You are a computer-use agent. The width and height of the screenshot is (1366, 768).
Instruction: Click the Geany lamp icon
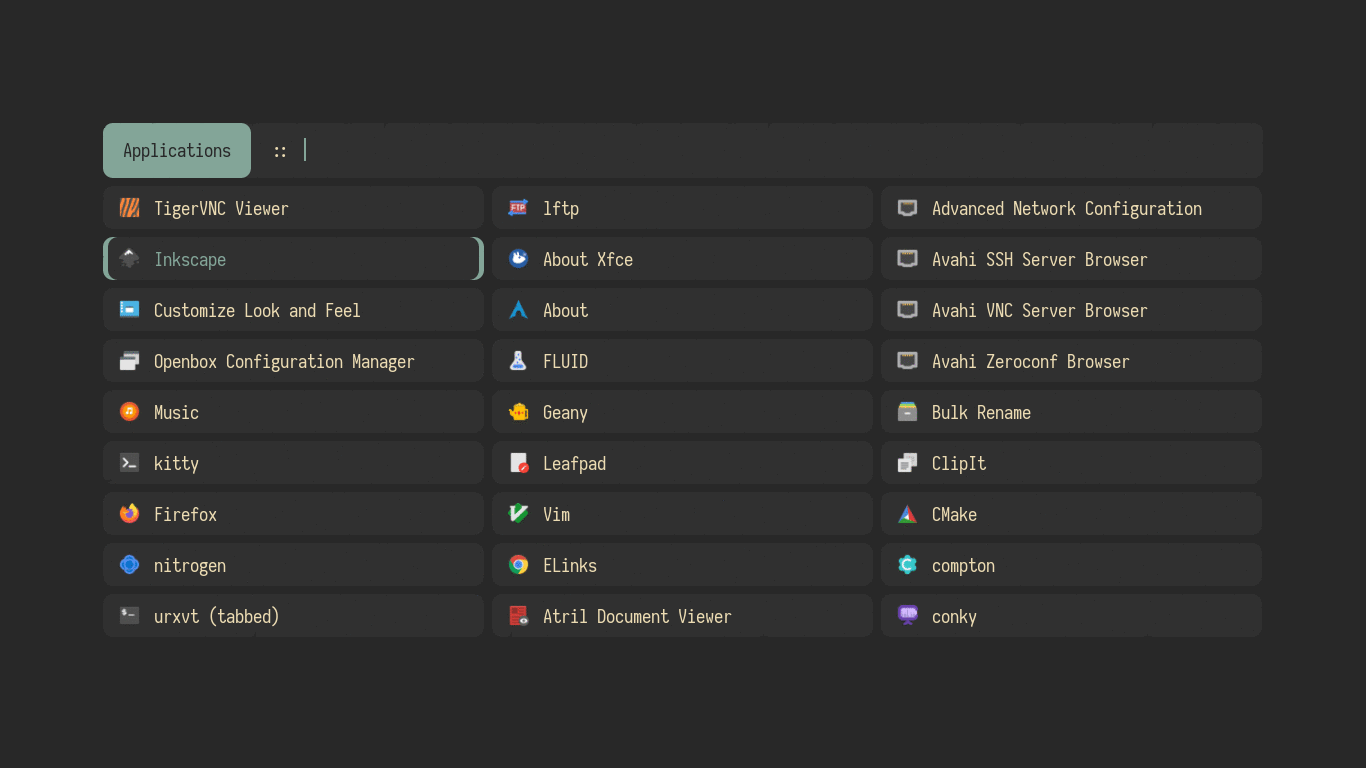pyautogui.click(x=518, y=412)
